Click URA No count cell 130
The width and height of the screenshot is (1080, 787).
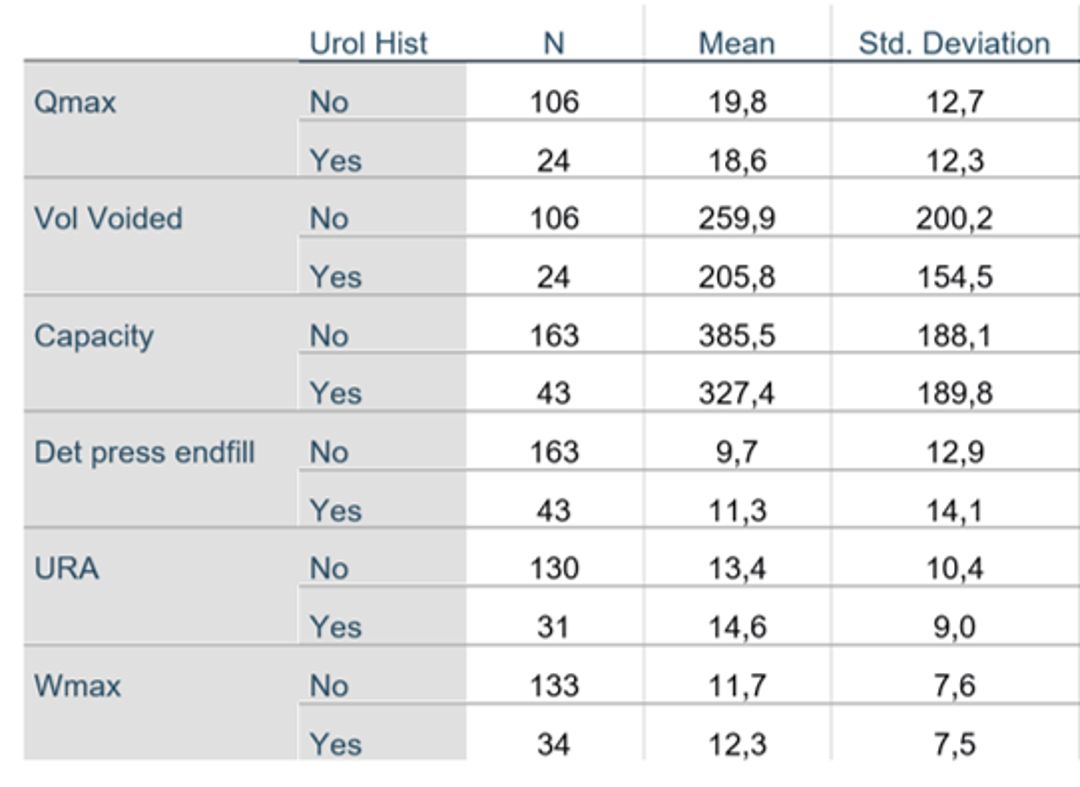(554, 569)
